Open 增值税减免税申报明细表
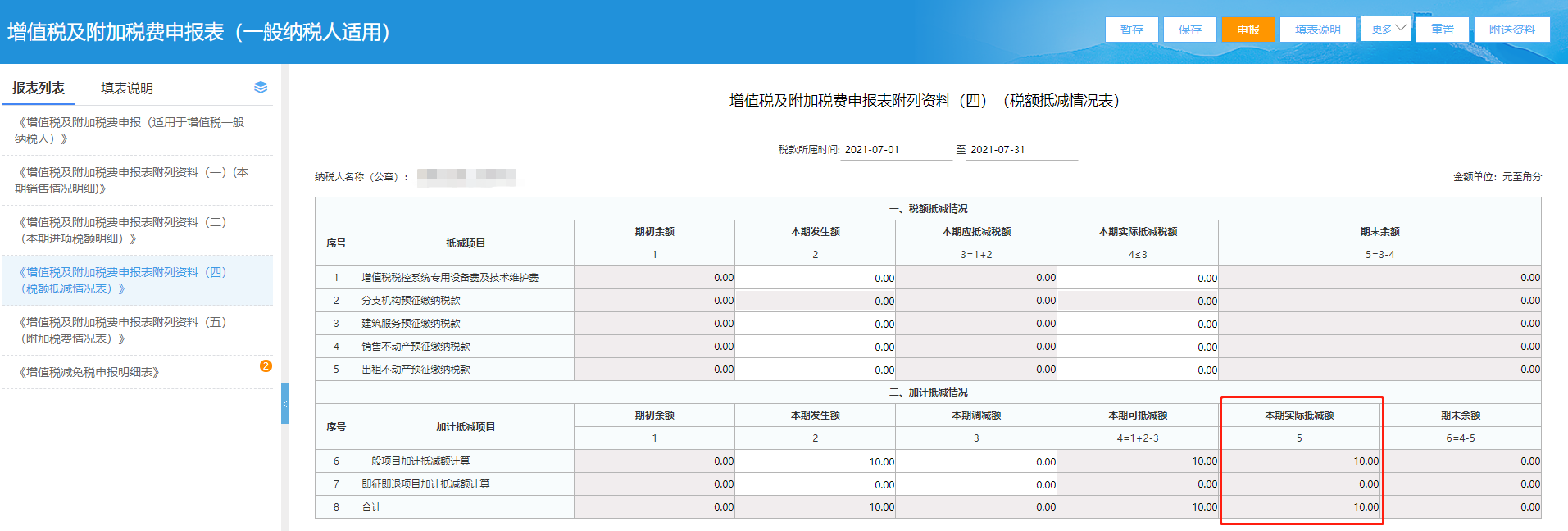1568x531 pixels. coord(89,372)
